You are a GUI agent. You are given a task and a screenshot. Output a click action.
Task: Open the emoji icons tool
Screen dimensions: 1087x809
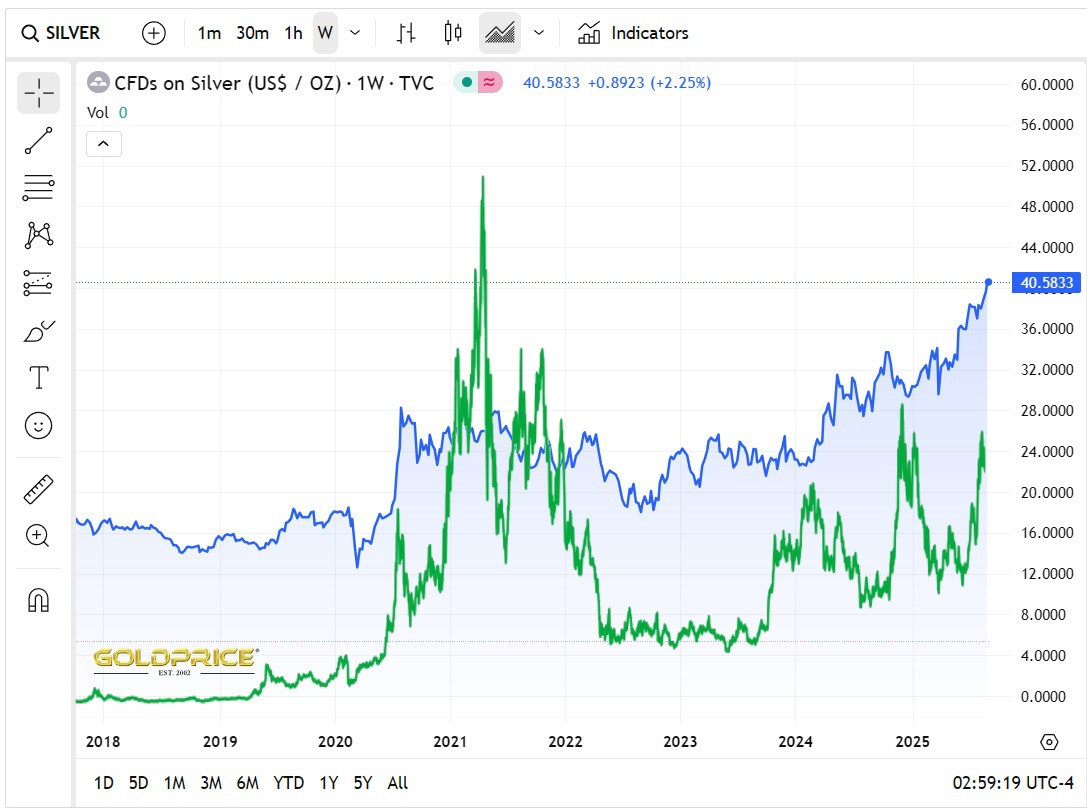point(39,425)
